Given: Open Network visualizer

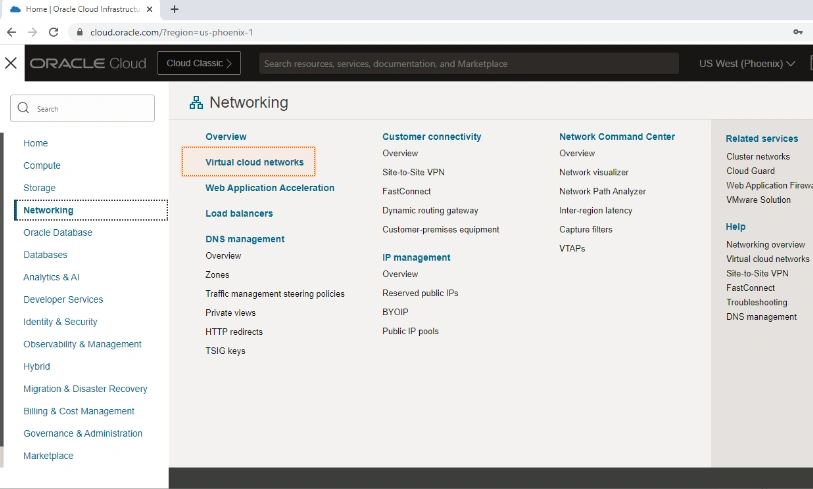Looking at the screenshot, I should click(594, 172).
